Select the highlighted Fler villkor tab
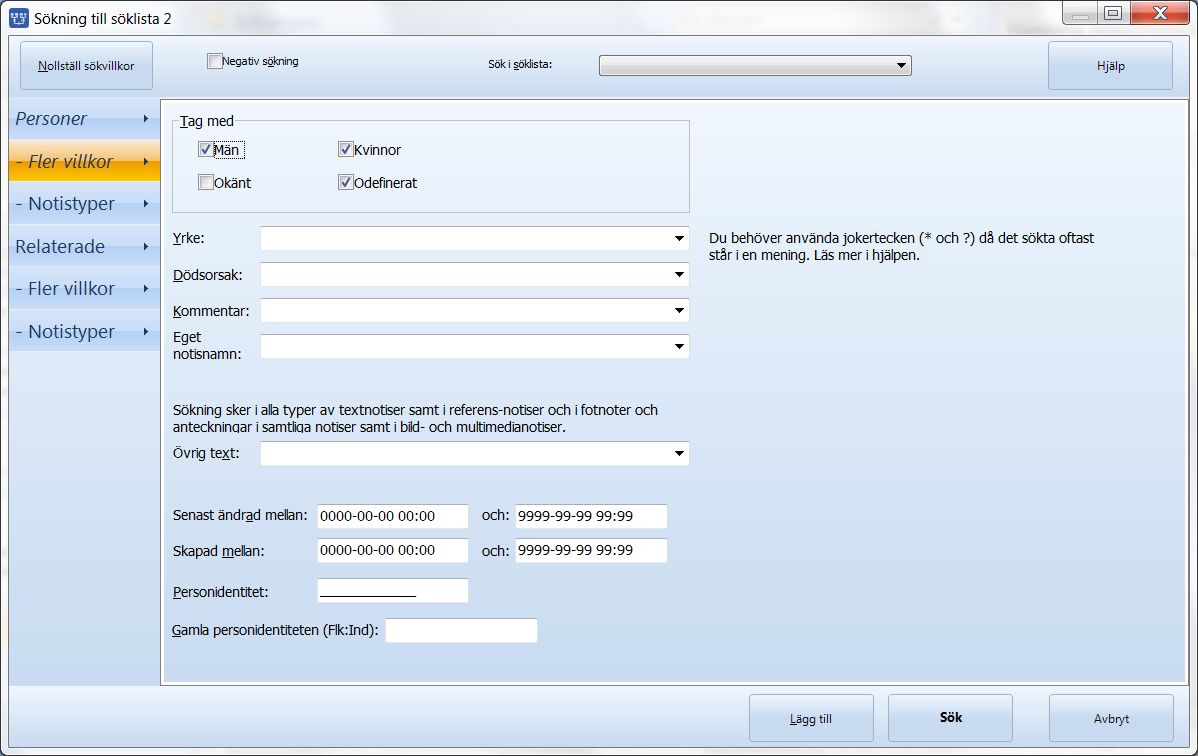The height and width of the screenshot is (756, 1198). point(84,161)
